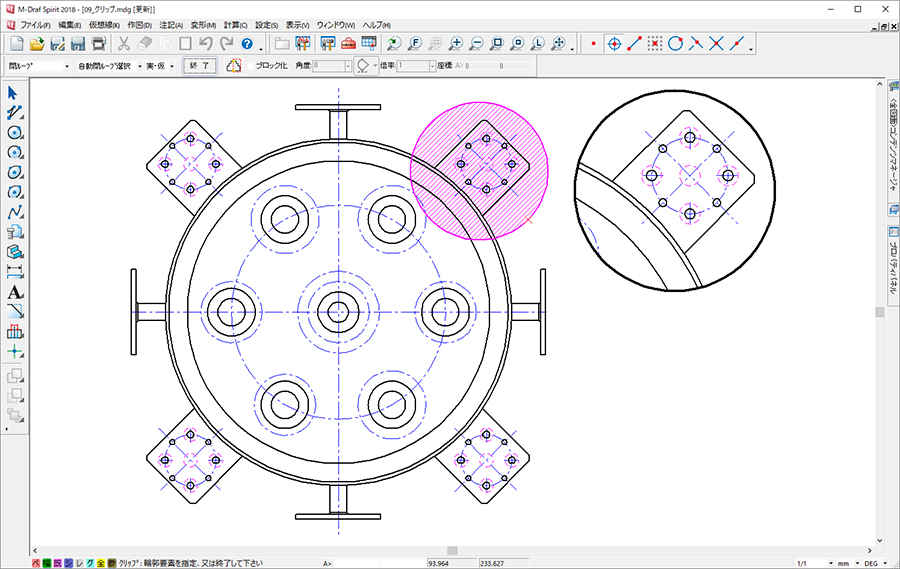Toggle the endpoint snap icon

click(x=634, y=44)
